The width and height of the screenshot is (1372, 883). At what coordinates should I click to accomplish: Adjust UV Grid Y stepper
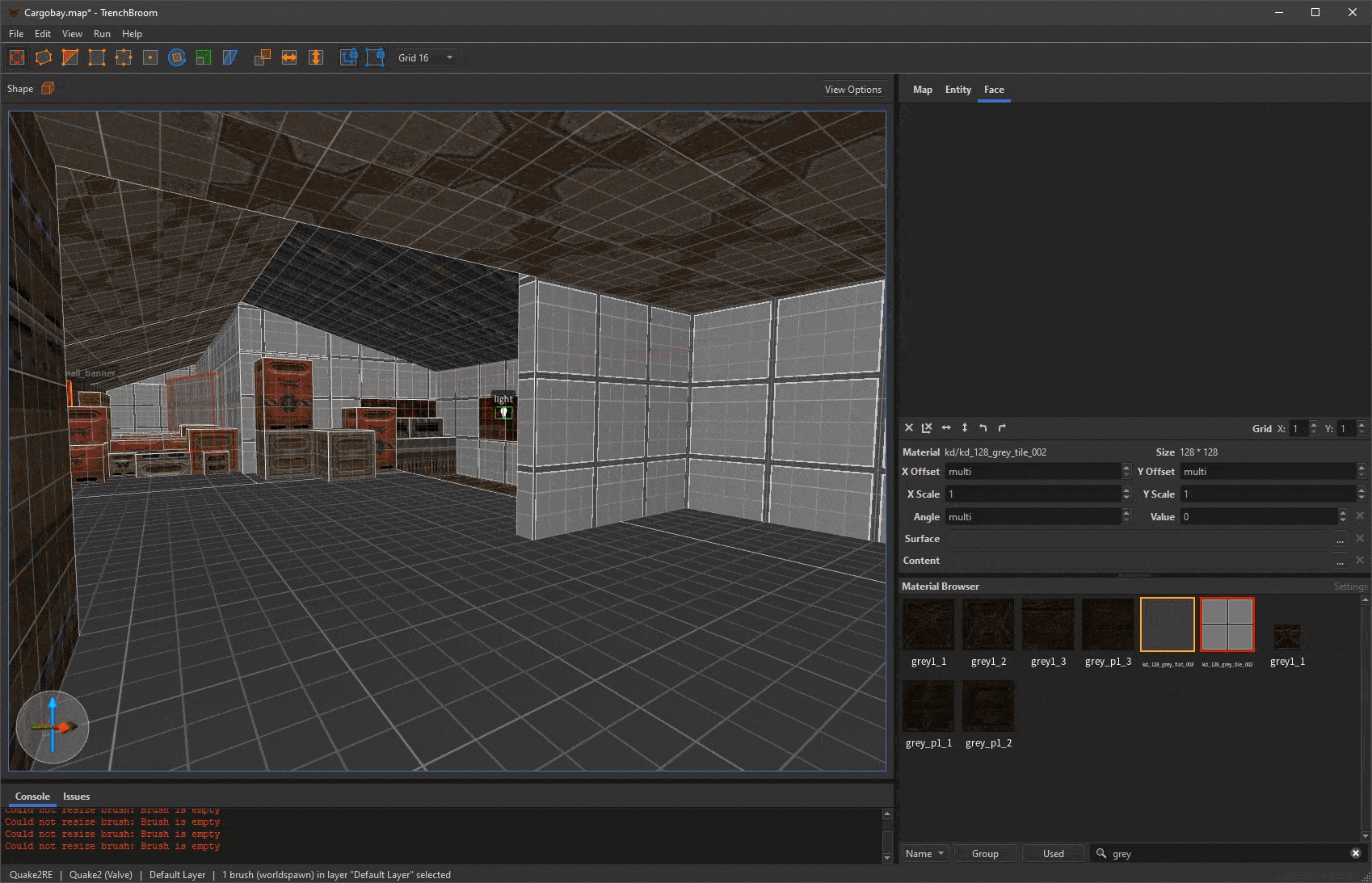point(1361,428)
